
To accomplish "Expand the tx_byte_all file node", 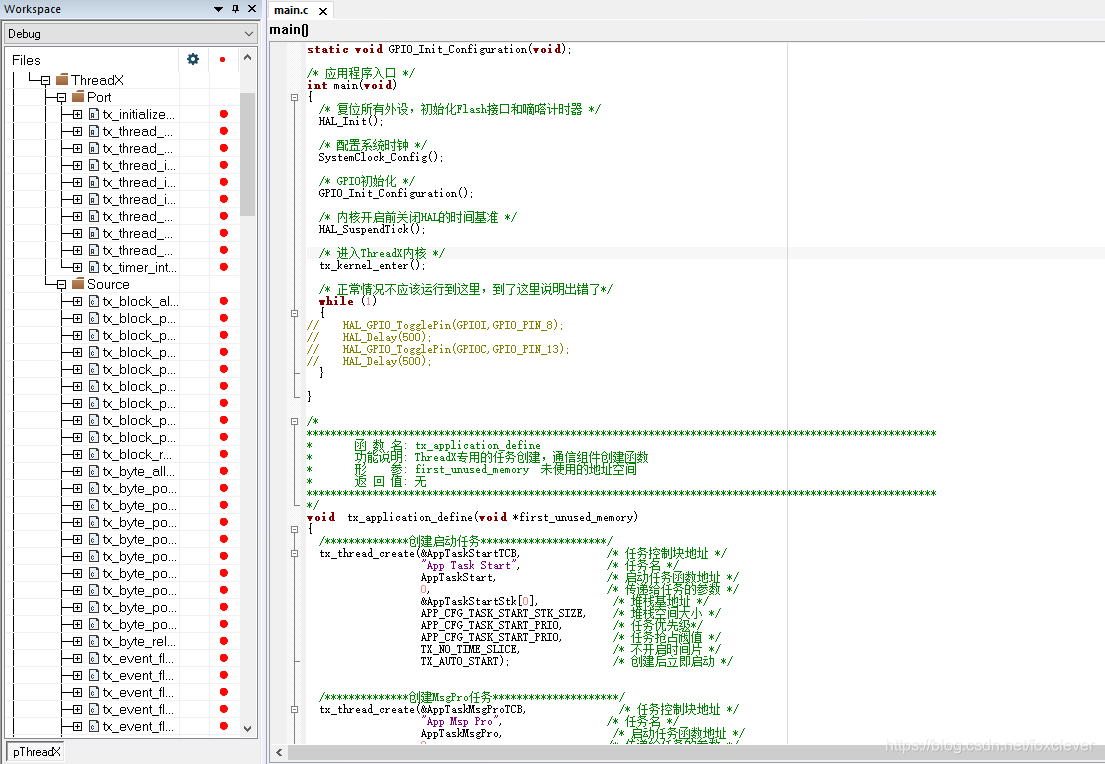I will click(x=78, y=471).
